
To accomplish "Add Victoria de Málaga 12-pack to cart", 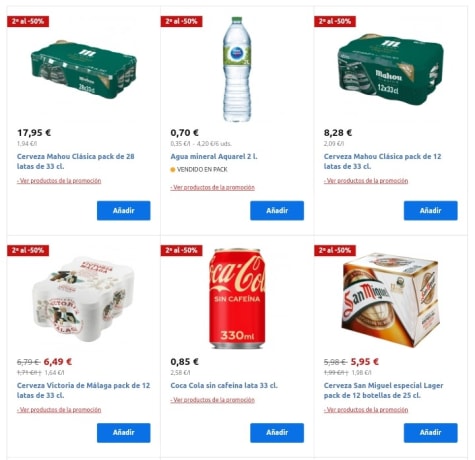I will (x=124, y=433).
